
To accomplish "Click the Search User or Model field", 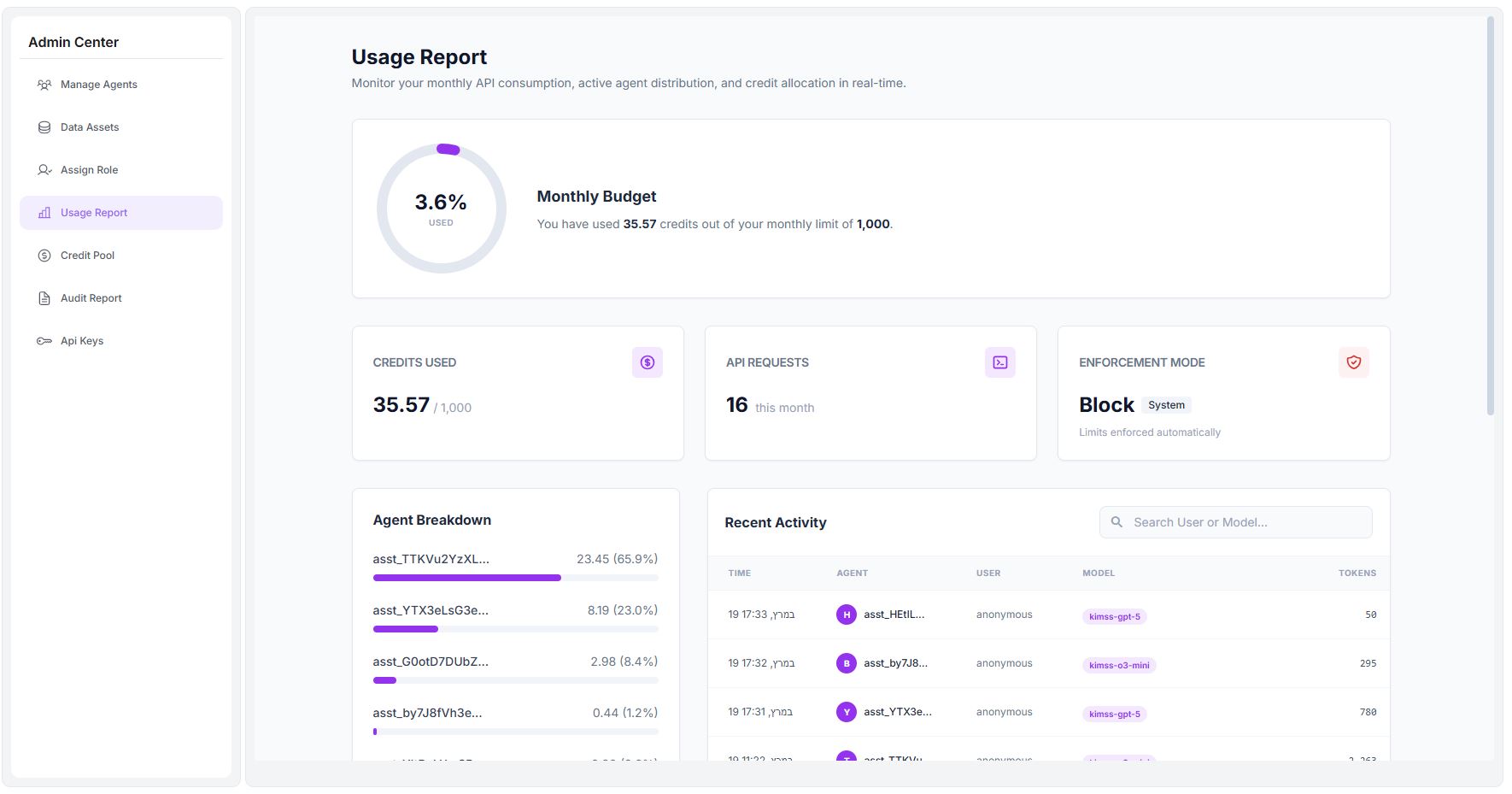I will 1234,521.
